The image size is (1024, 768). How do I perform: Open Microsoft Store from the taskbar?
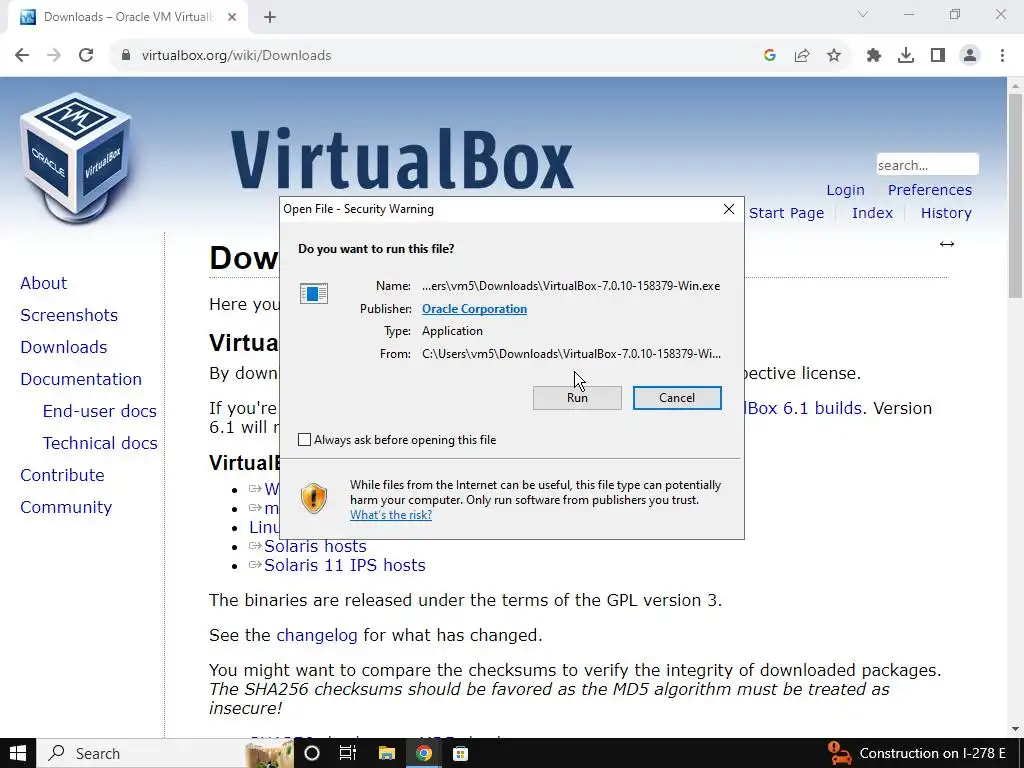pos(460,753)
